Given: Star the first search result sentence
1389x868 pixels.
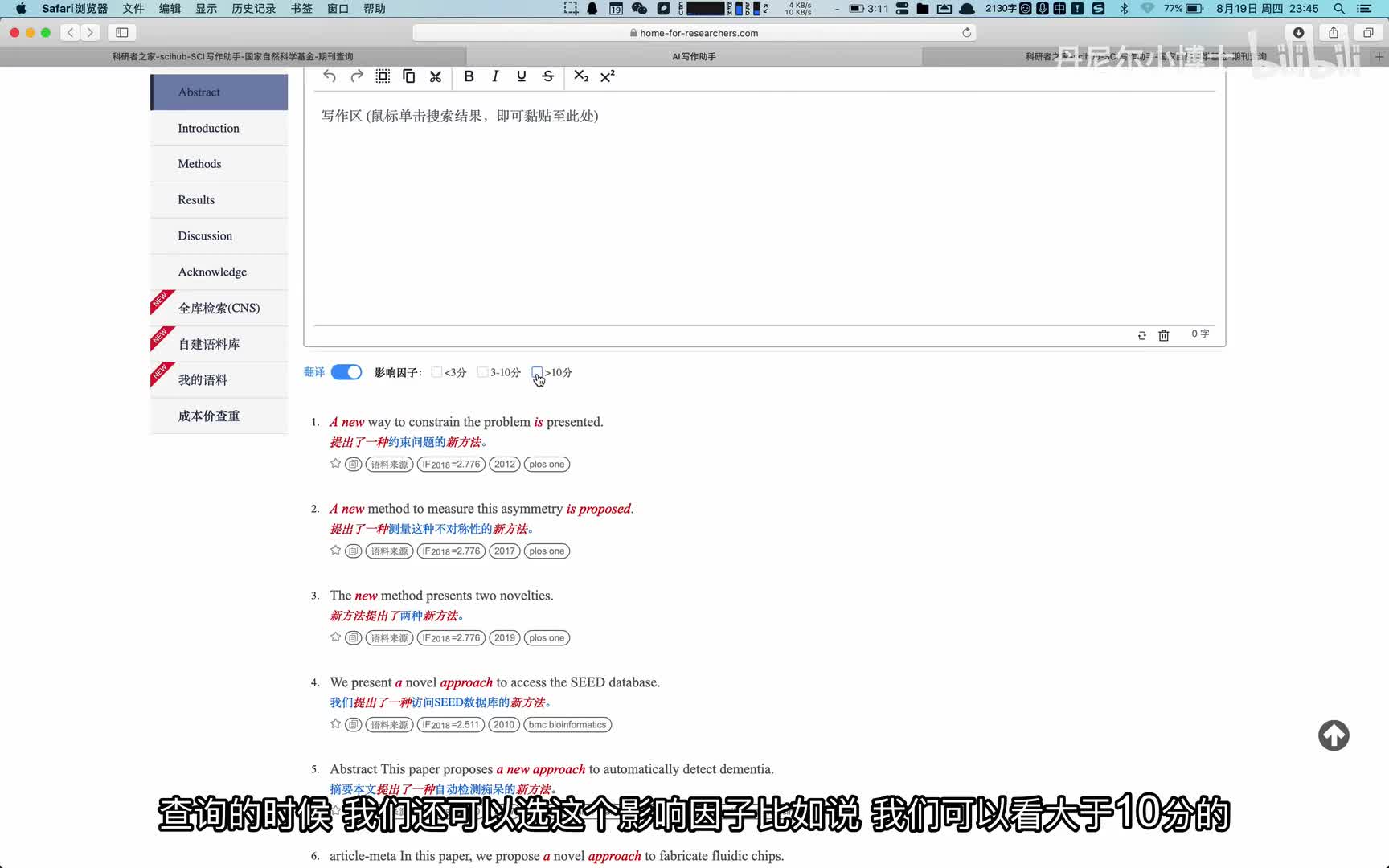Looking at the screenshot, I should pos(335,464).
